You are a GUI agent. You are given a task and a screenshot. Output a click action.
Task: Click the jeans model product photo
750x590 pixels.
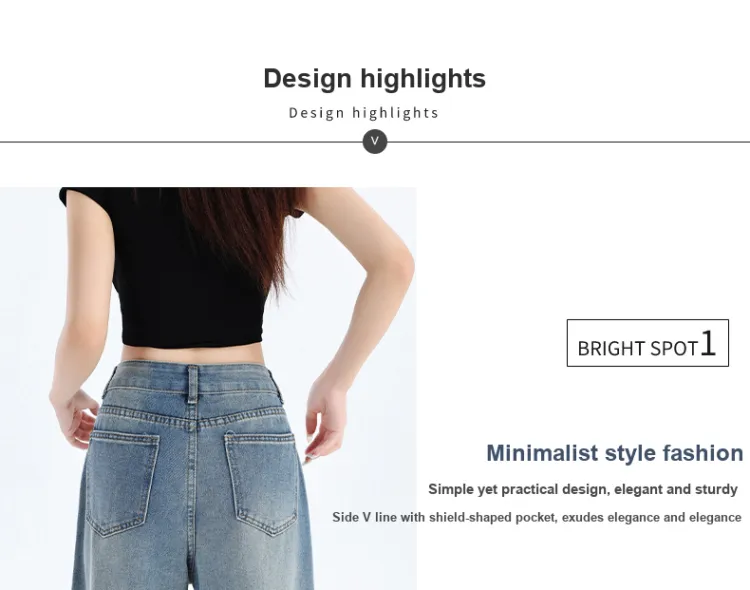pyautogui.click(x=208, y=388)
